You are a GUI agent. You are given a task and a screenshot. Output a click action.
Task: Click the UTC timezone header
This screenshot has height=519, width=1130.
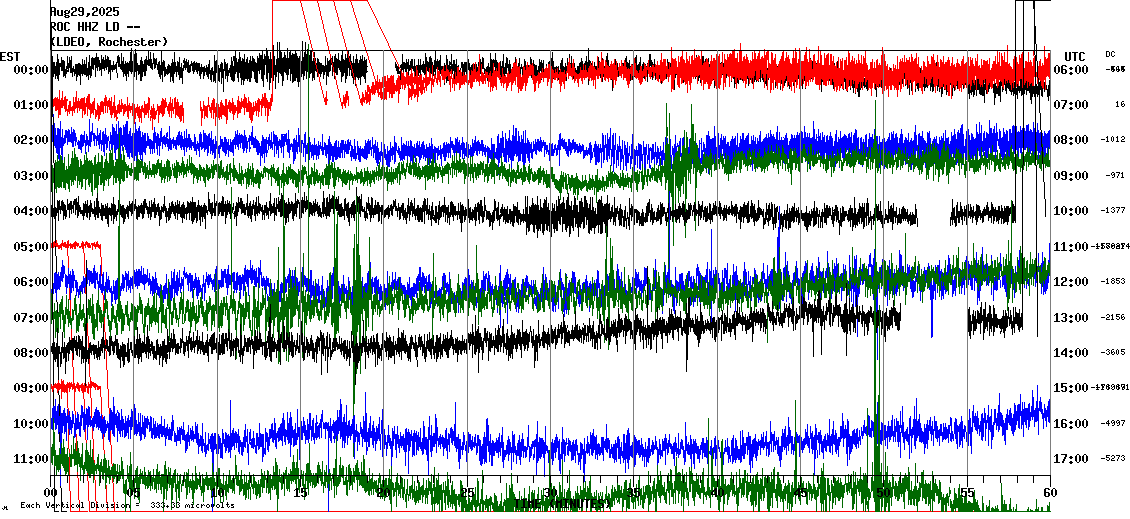(1074, 55)
